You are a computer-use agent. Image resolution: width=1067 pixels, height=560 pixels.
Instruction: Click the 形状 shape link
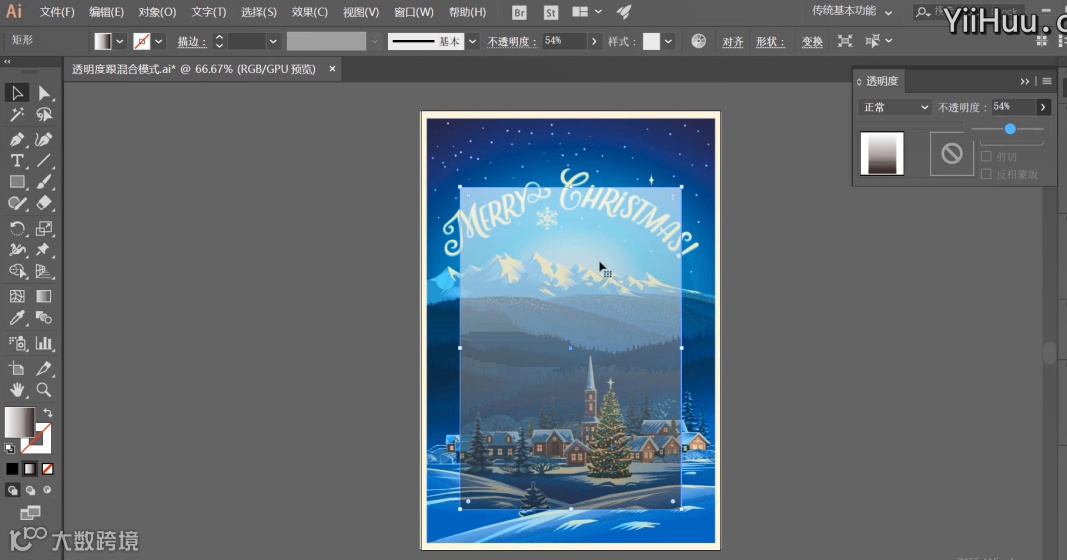770,42
